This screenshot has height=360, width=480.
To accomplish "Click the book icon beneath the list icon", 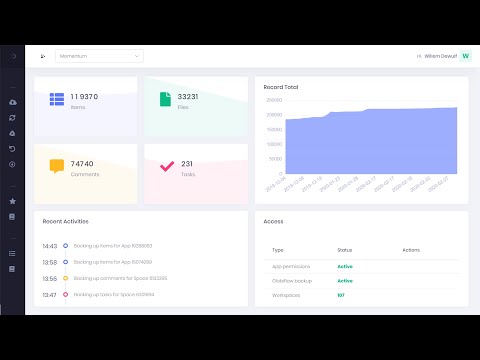I will 12,269.
